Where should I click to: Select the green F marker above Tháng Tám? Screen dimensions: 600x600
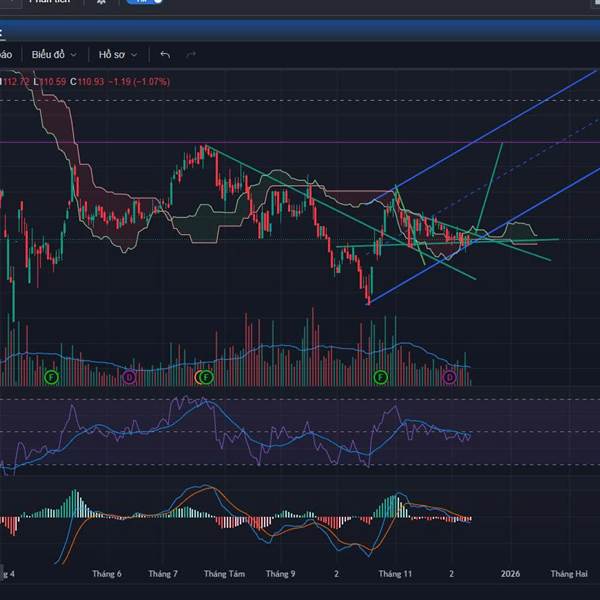[204, 377]
